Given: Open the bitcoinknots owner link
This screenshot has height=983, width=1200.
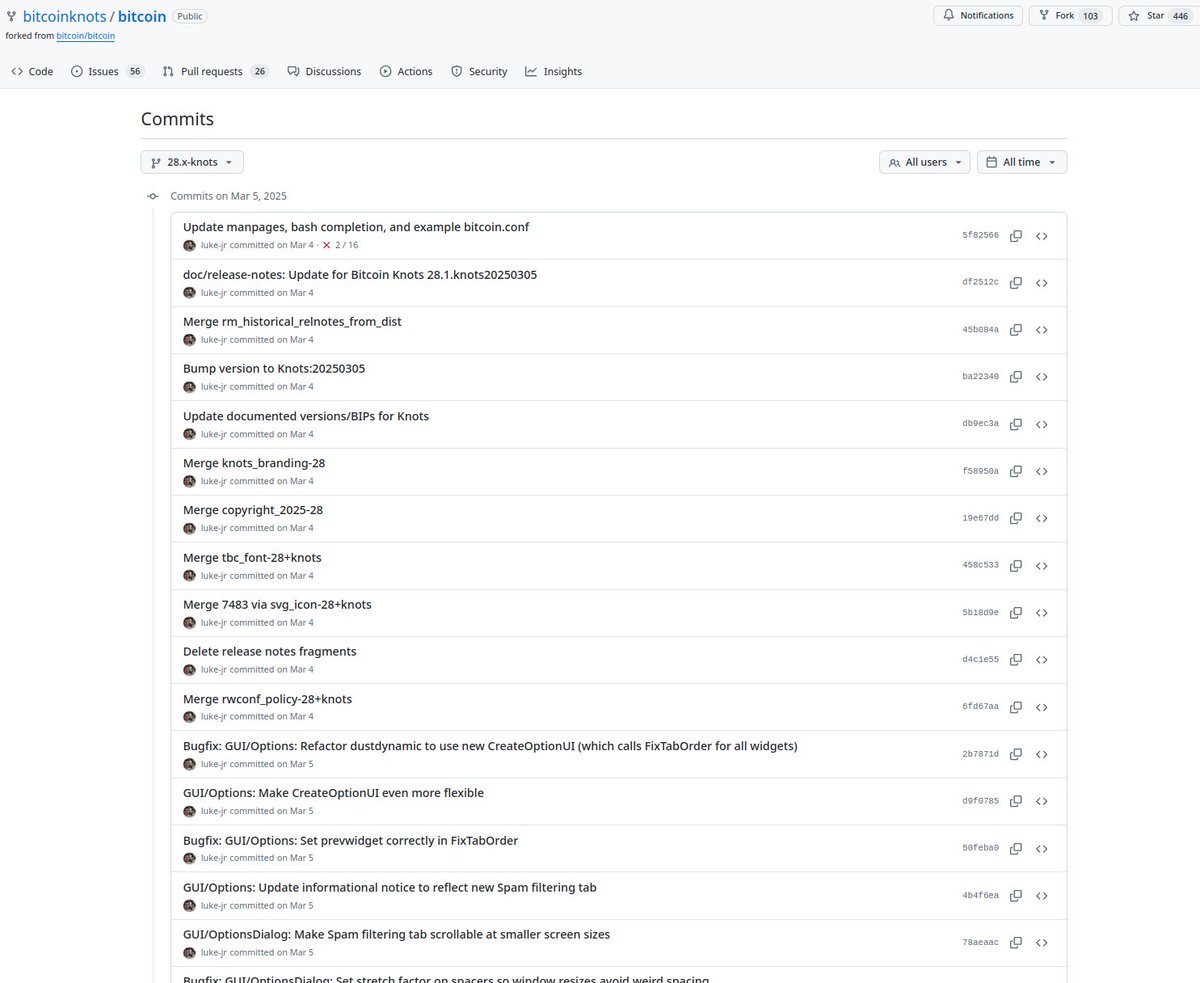Looking at the screenshot, I should [64, 17].
